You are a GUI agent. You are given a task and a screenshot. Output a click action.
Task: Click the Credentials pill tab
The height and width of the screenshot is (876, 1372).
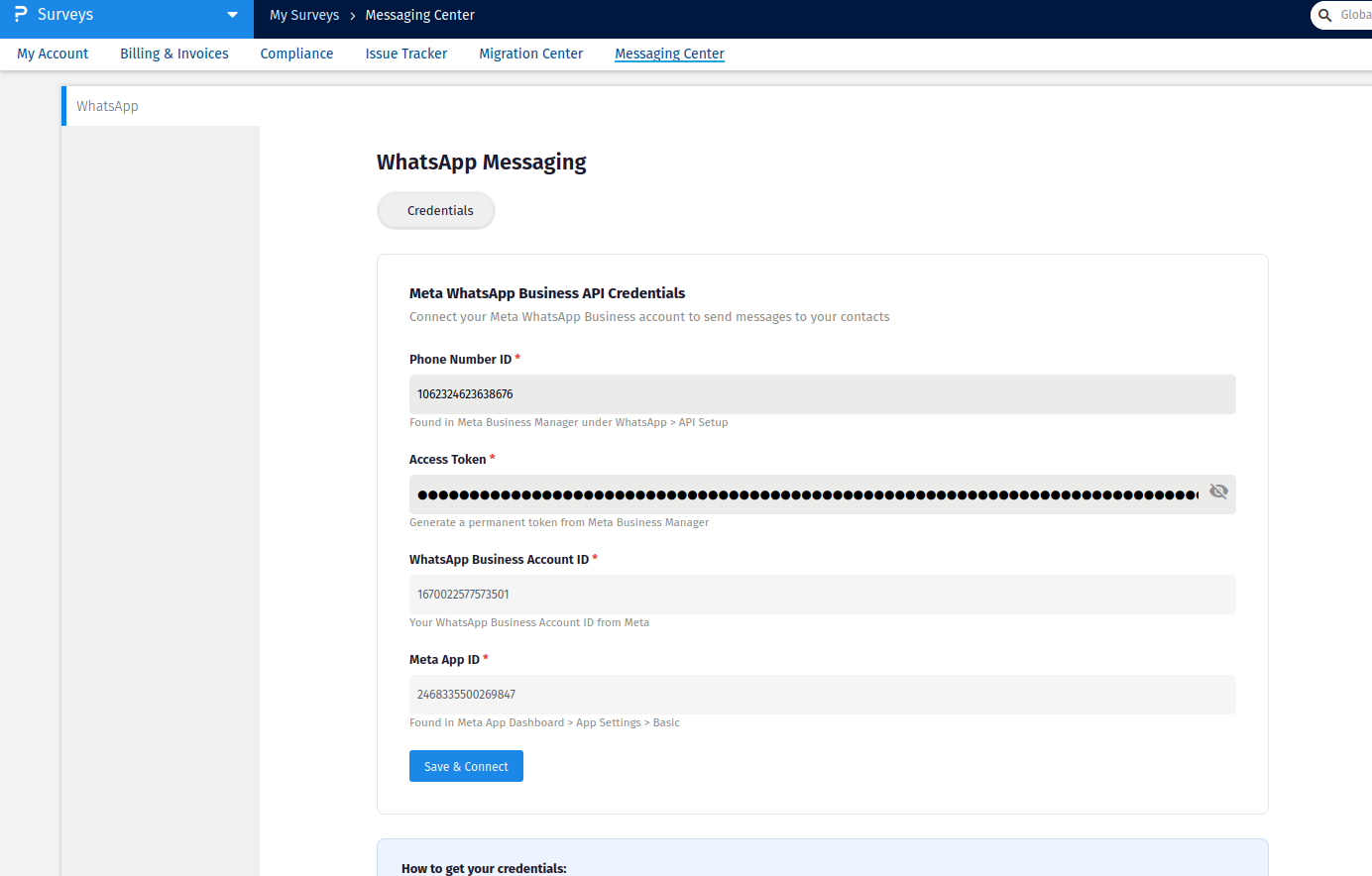[x=436, y=210]
